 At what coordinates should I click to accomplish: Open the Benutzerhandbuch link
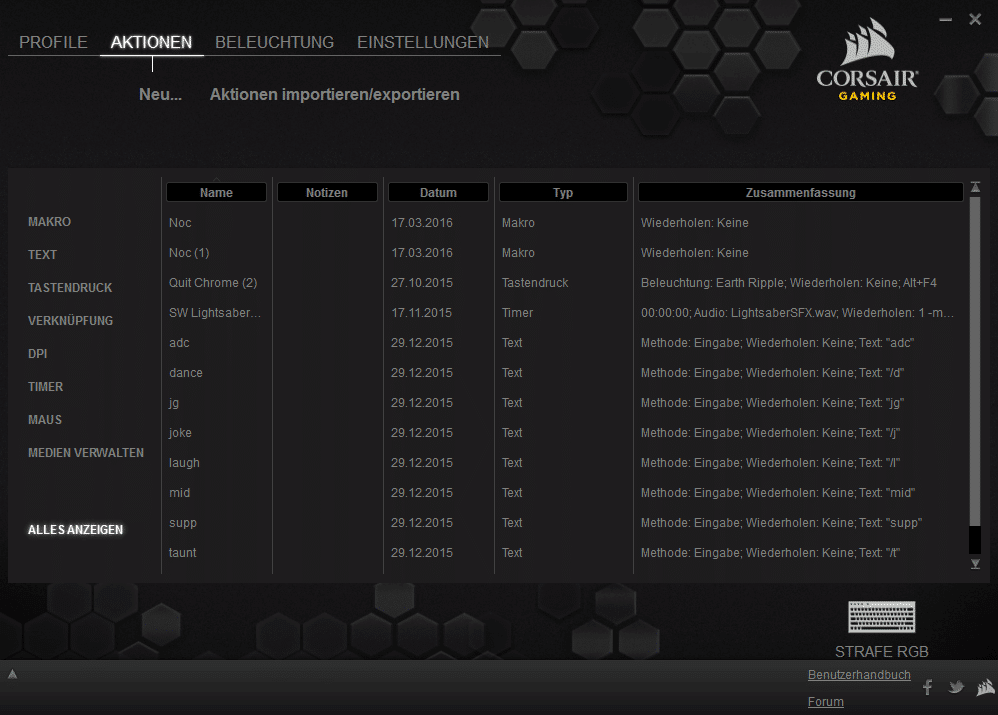tap(859, 675)
